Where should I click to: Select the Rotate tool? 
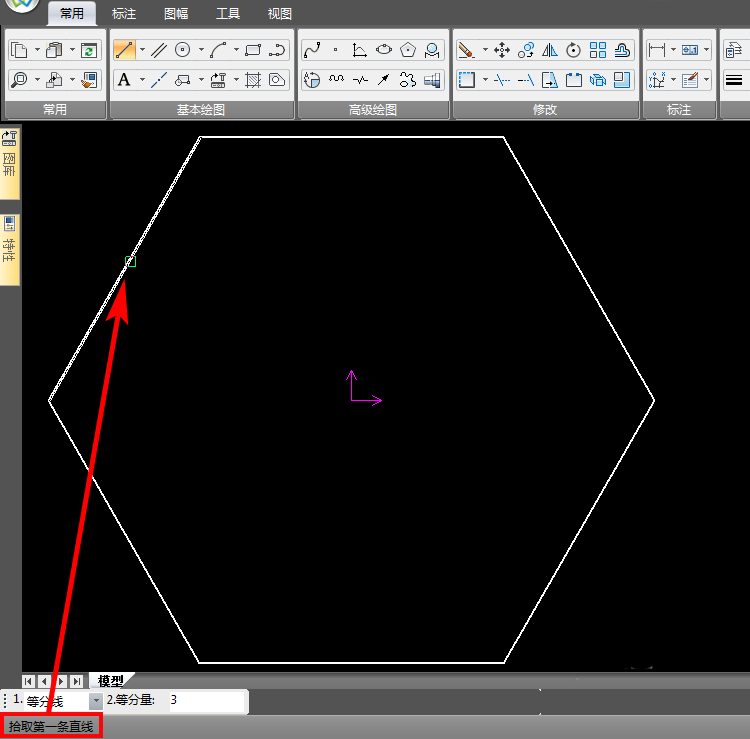(574, 50)
